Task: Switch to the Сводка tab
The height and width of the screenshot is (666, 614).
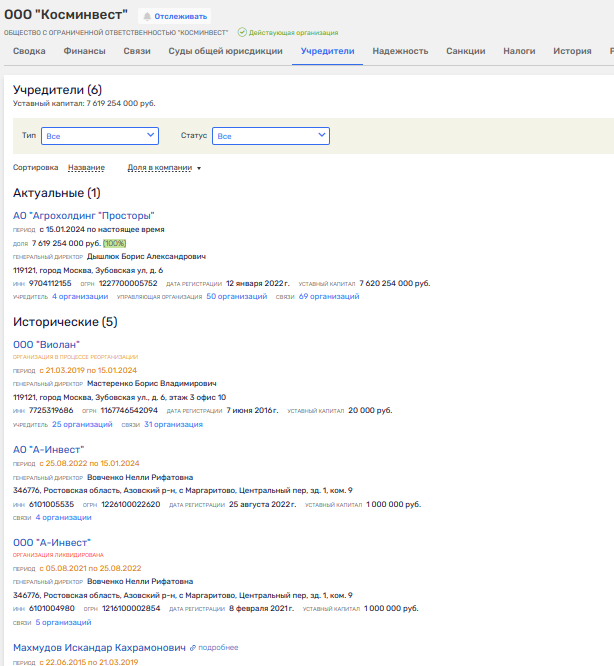Action: (29, 51)
